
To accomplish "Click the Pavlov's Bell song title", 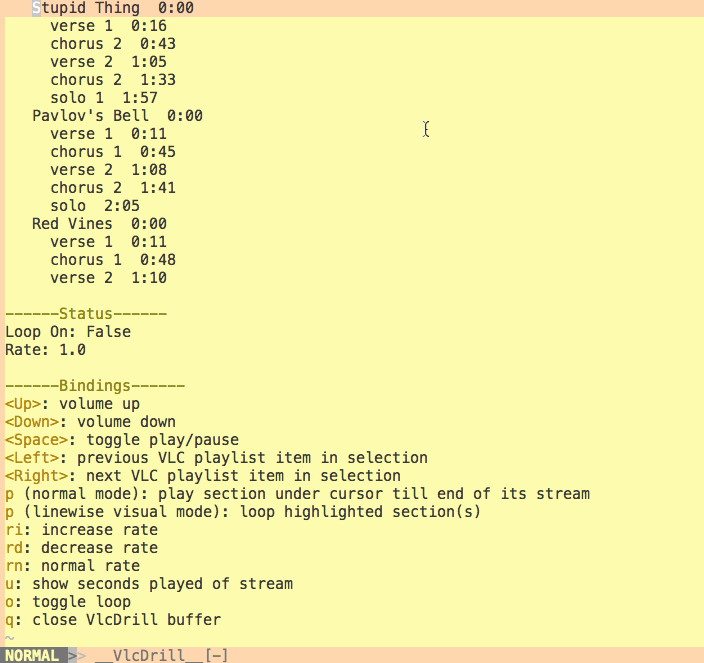I will [x=117, y=116].
